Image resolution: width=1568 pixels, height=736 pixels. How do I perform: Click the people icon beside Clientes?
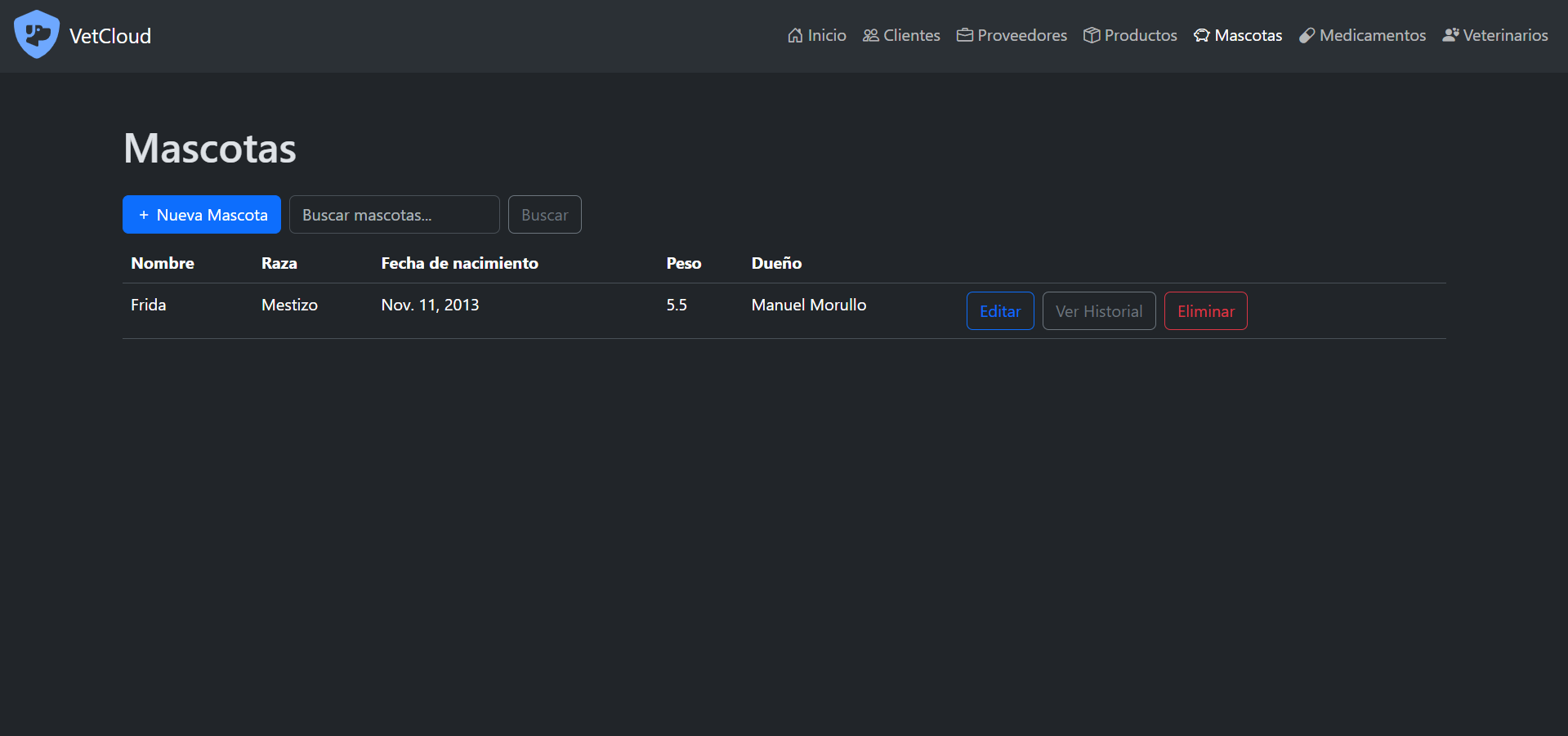[x=871, y=35]
